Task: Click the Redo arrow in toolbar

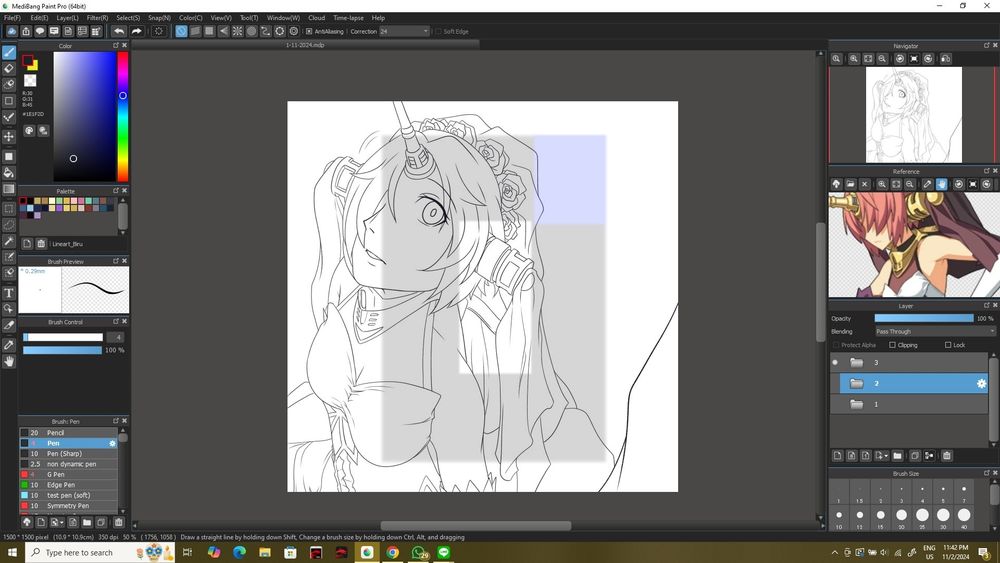Action: (136, 31)
